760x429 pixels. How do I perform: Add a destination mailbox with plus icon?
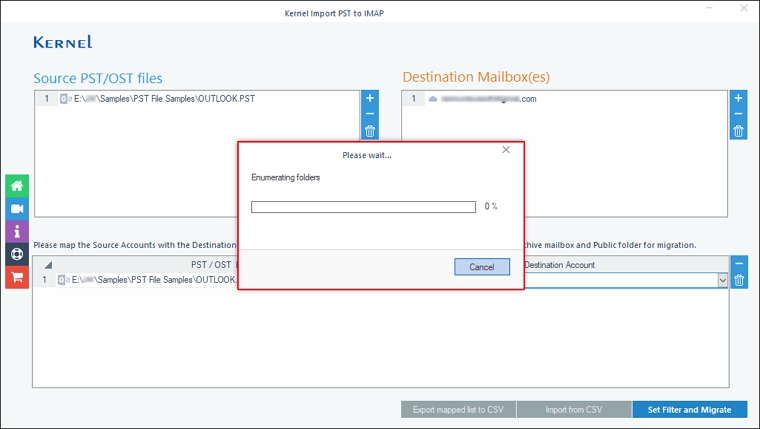pyautogui.click(x=738, y=98)
